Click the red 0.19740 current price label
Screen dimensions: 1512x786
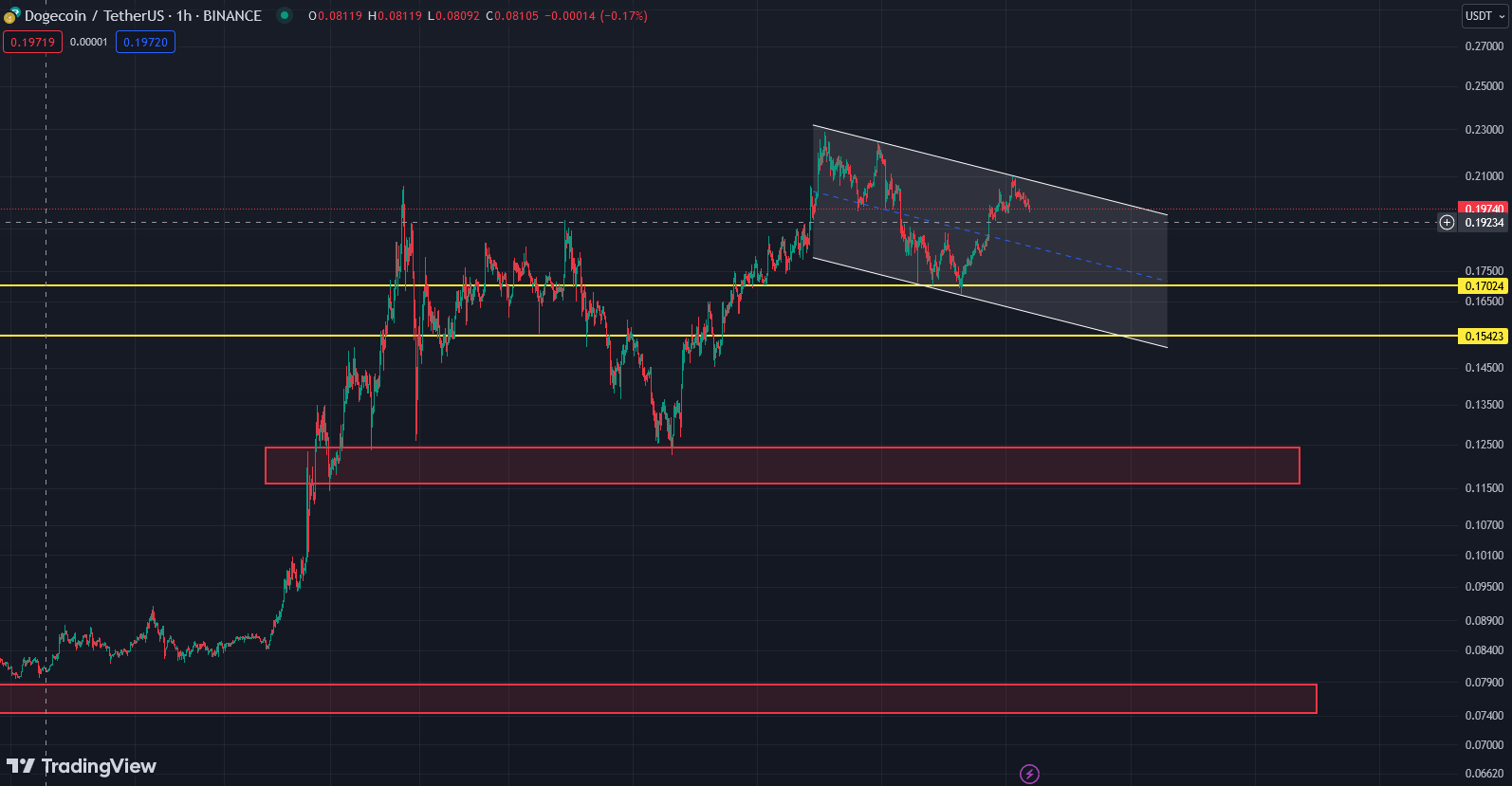coord(1484,209)
